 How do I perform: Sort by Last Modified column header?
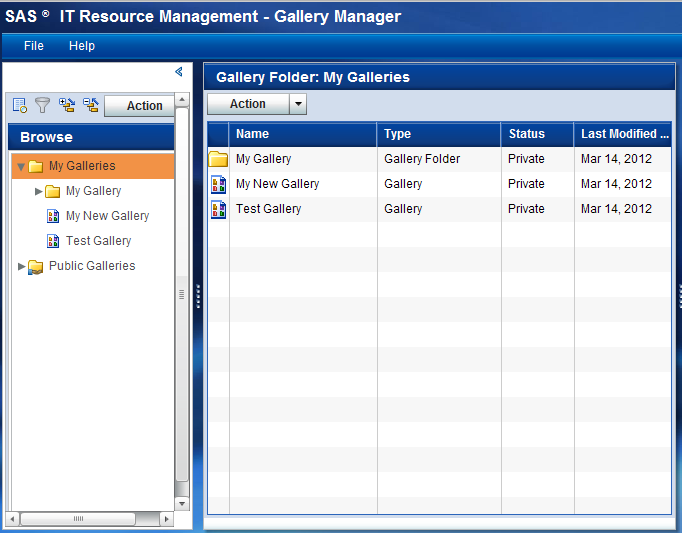(623, 134)
